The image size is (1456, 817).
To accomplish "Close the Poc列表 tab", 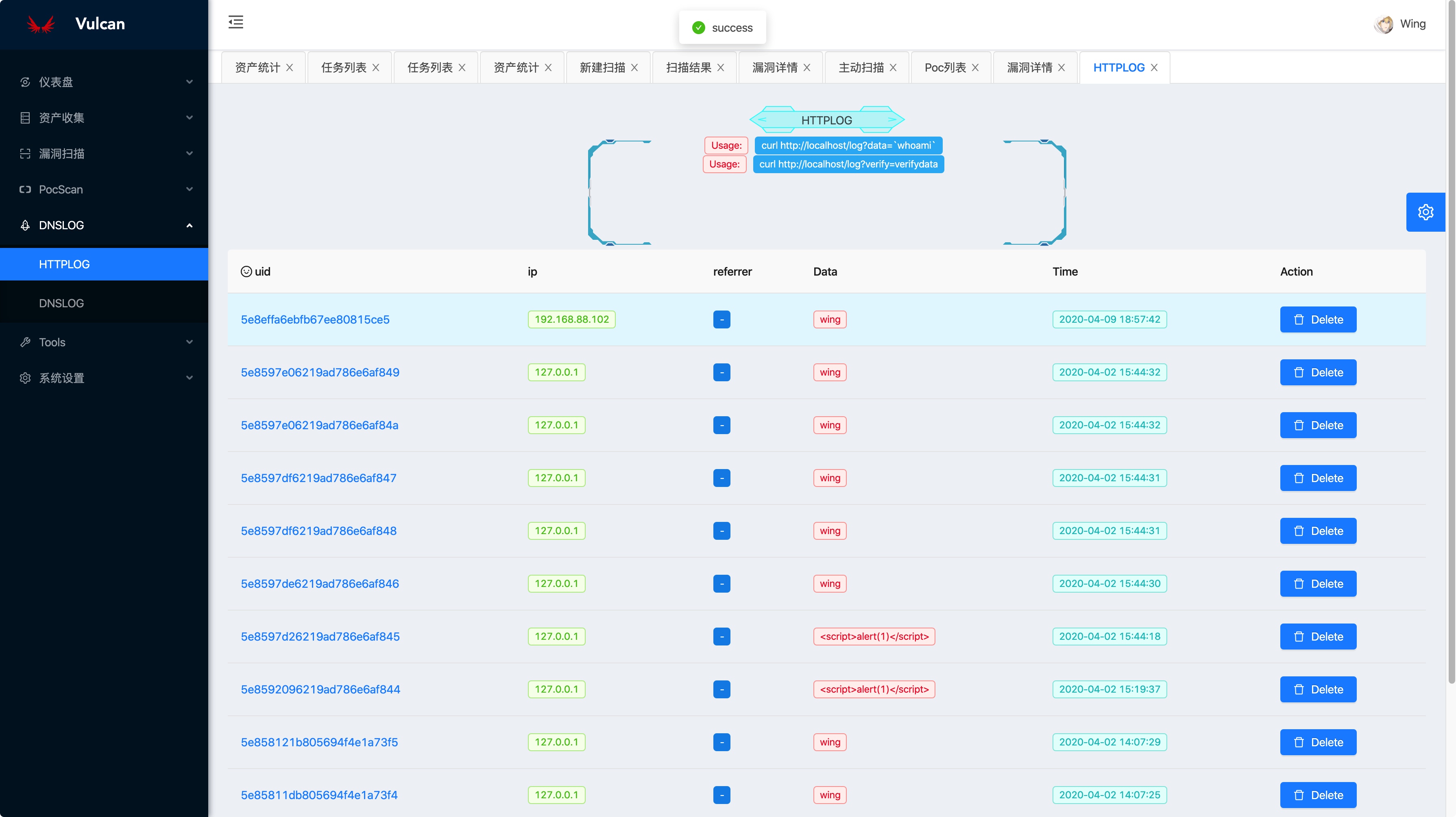I will (976, 68).
